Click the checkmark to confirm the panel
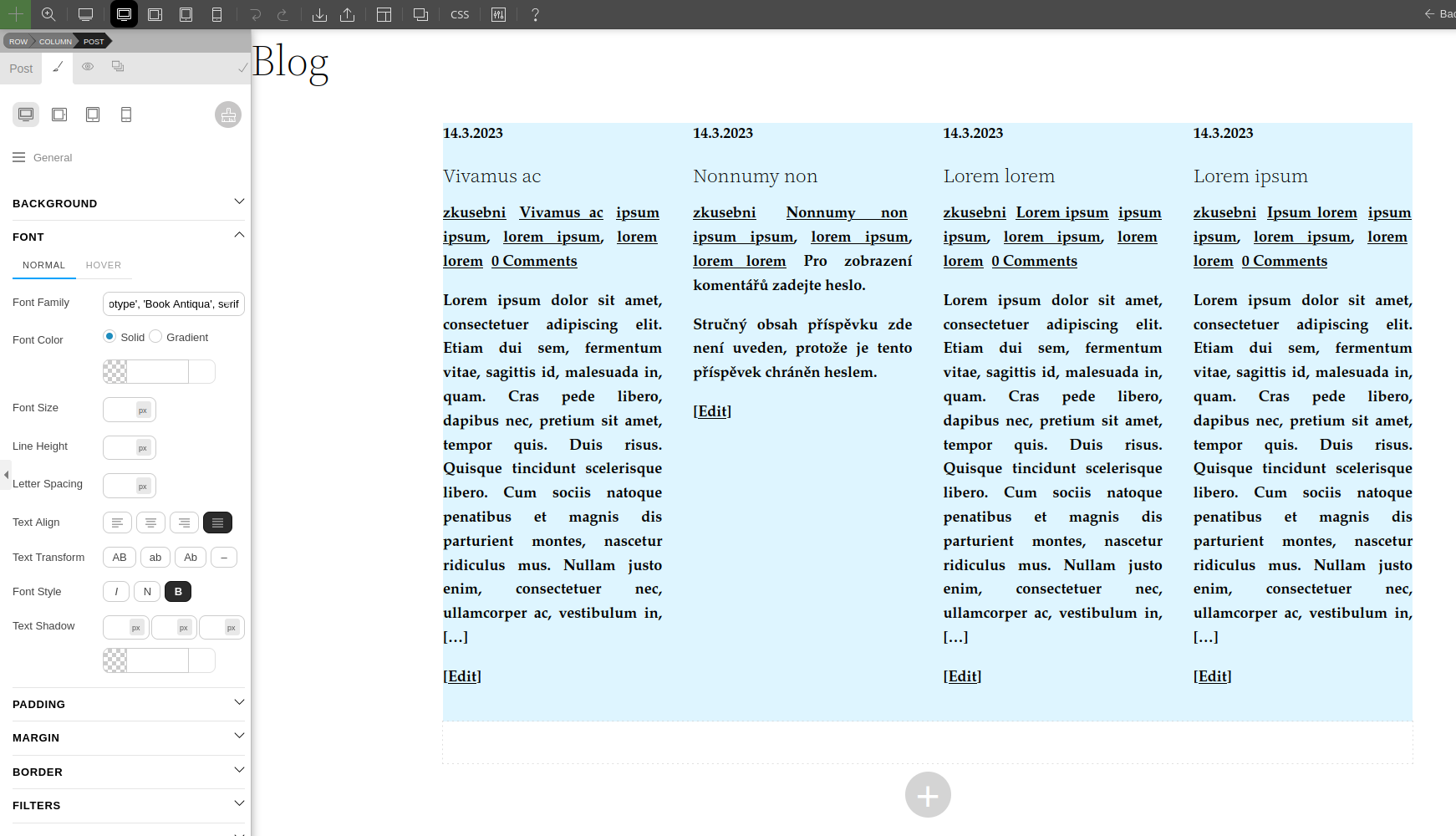The image size is (1456, 836). pyautogui.click(x=242, y=68)
